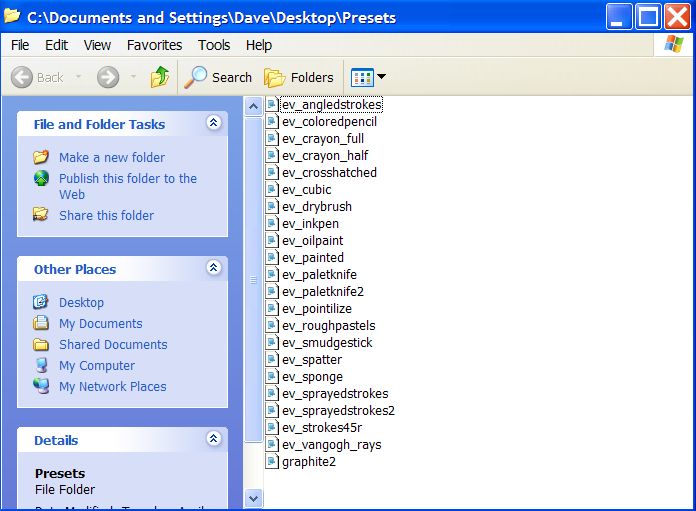
Task: Open Back history dropdown arrow
Action: point(78,77)
